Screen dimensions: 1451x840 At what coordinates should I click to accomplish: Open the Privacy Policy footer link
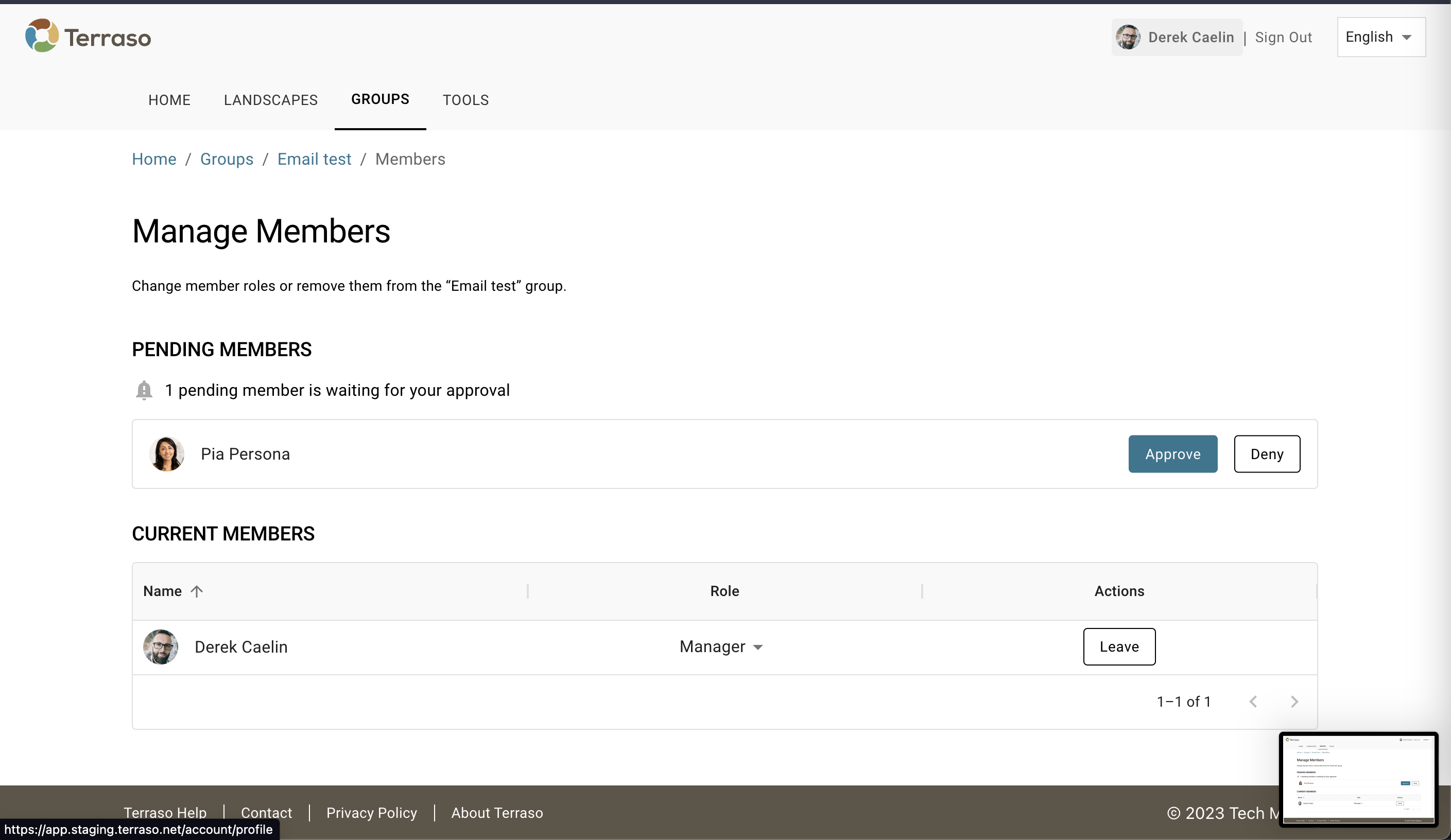[371, 813]
